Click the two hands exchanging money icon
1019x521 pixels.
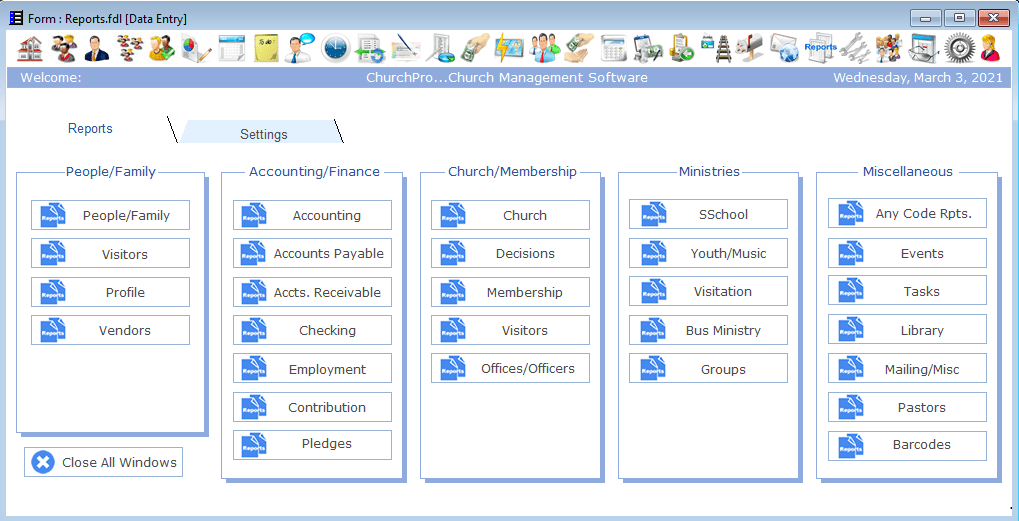coord(578,48)
